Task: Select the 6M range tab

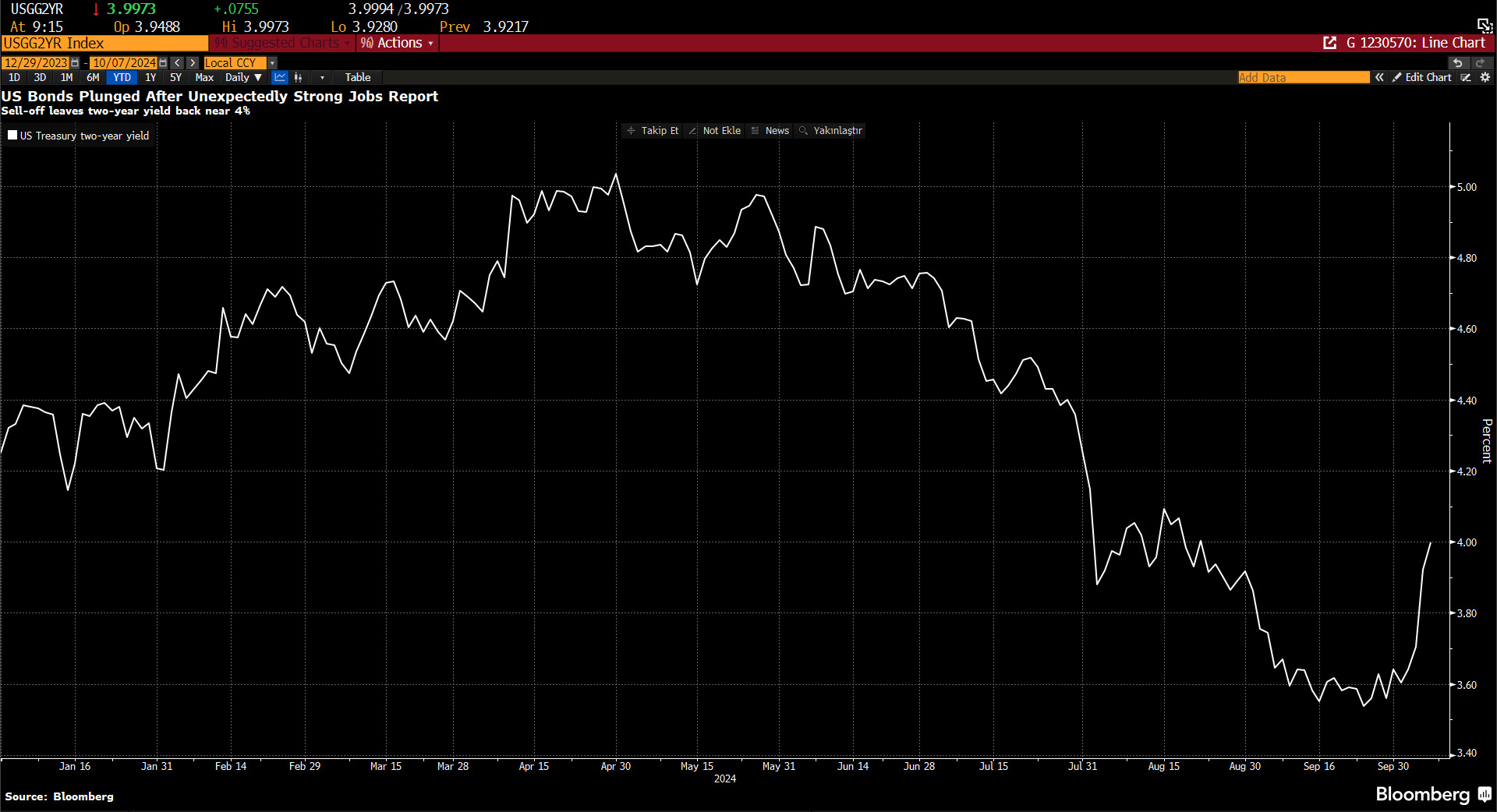Action: tap(93, 77)
